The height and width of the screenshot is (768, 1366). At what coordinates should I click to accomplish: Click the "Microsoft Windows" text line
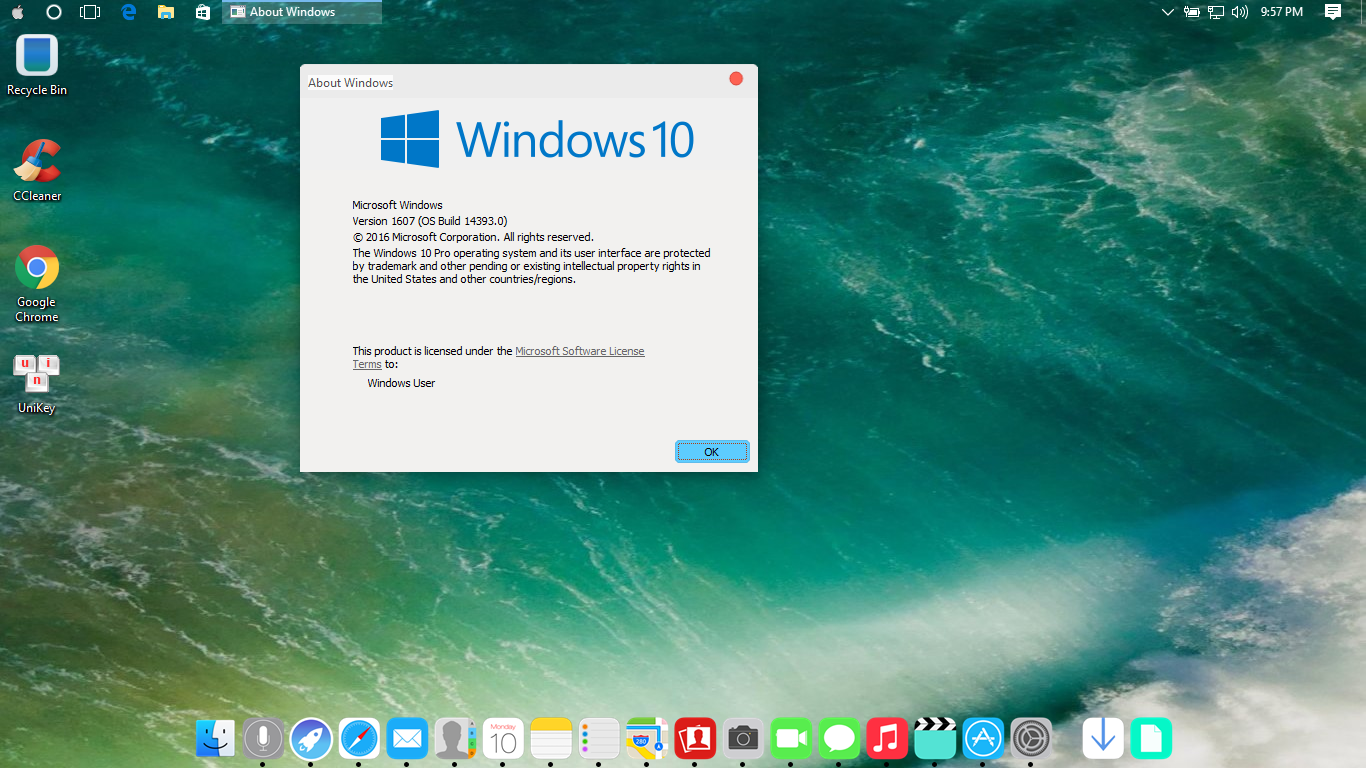coord(397,205)
